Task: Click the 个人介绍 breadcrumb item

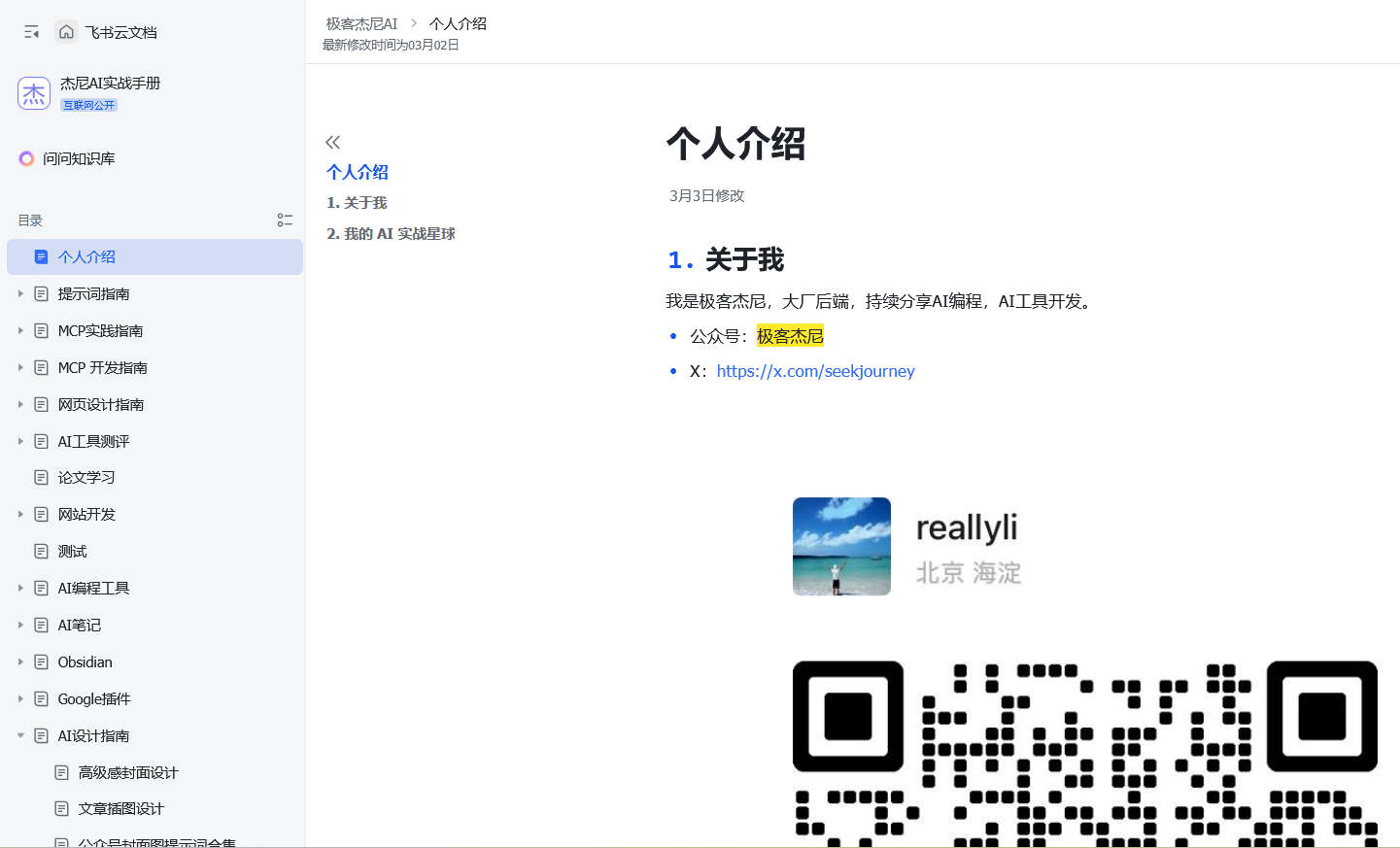Action: coord(458,23)
